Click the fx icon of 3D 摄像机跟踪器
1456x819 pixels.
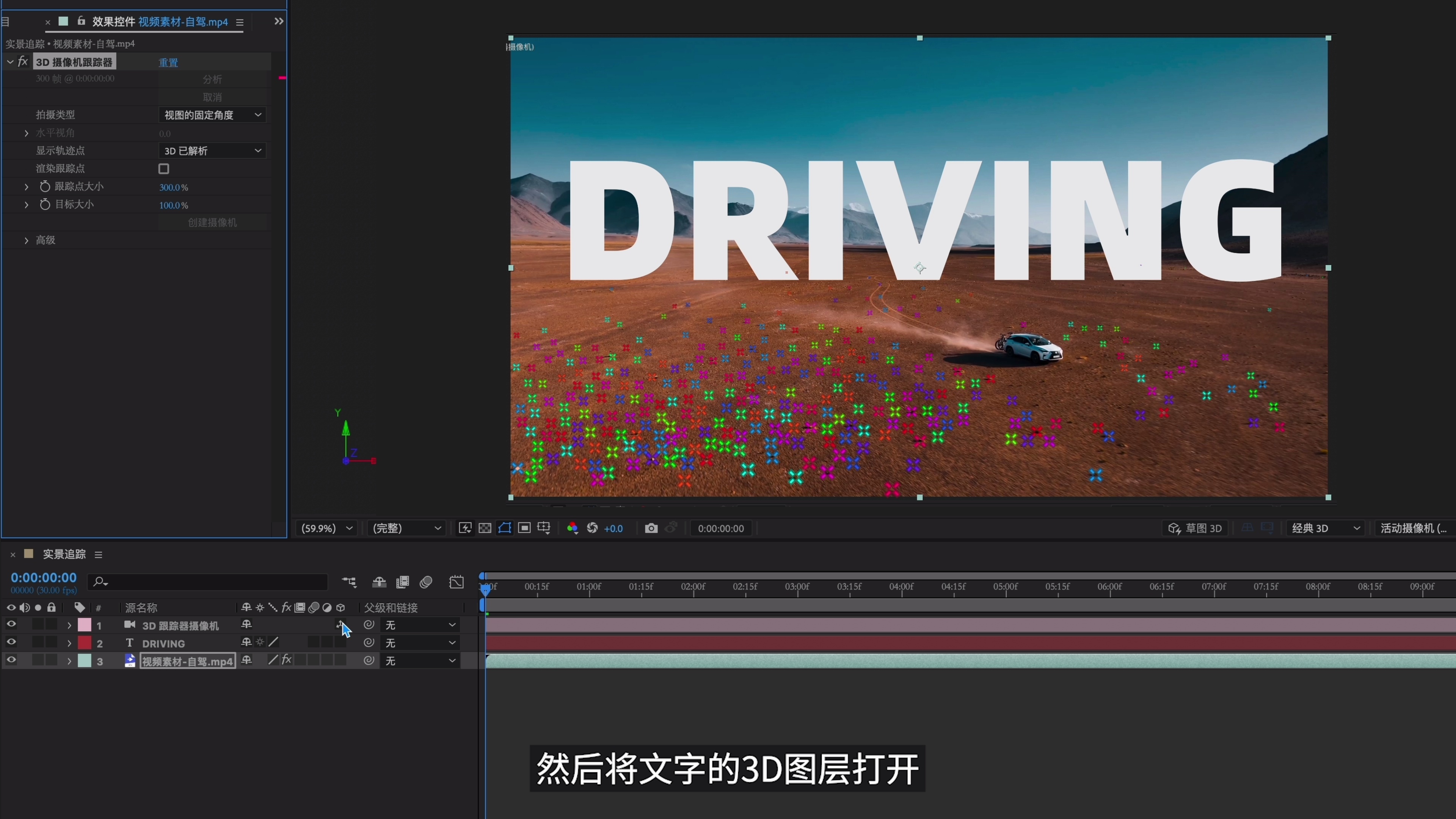tap(23, 61)
